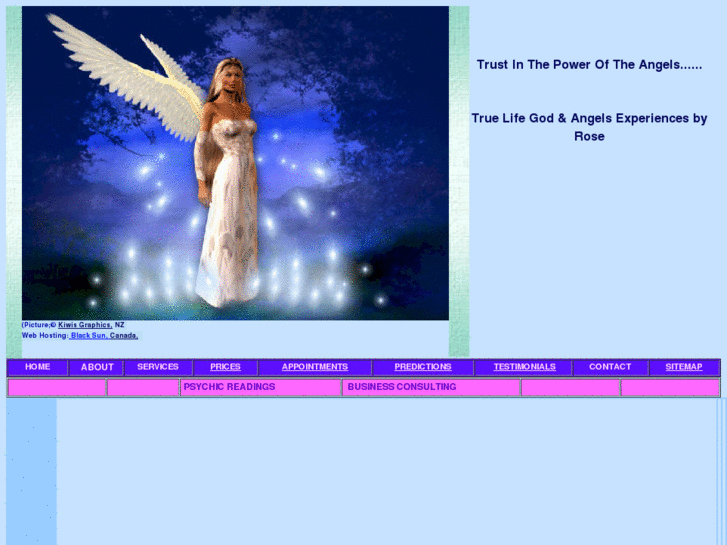Follow the Black Sun, Canada hosting link
Image resolution: width=727 pixels, height=545 pixels.
pos(103,335)
